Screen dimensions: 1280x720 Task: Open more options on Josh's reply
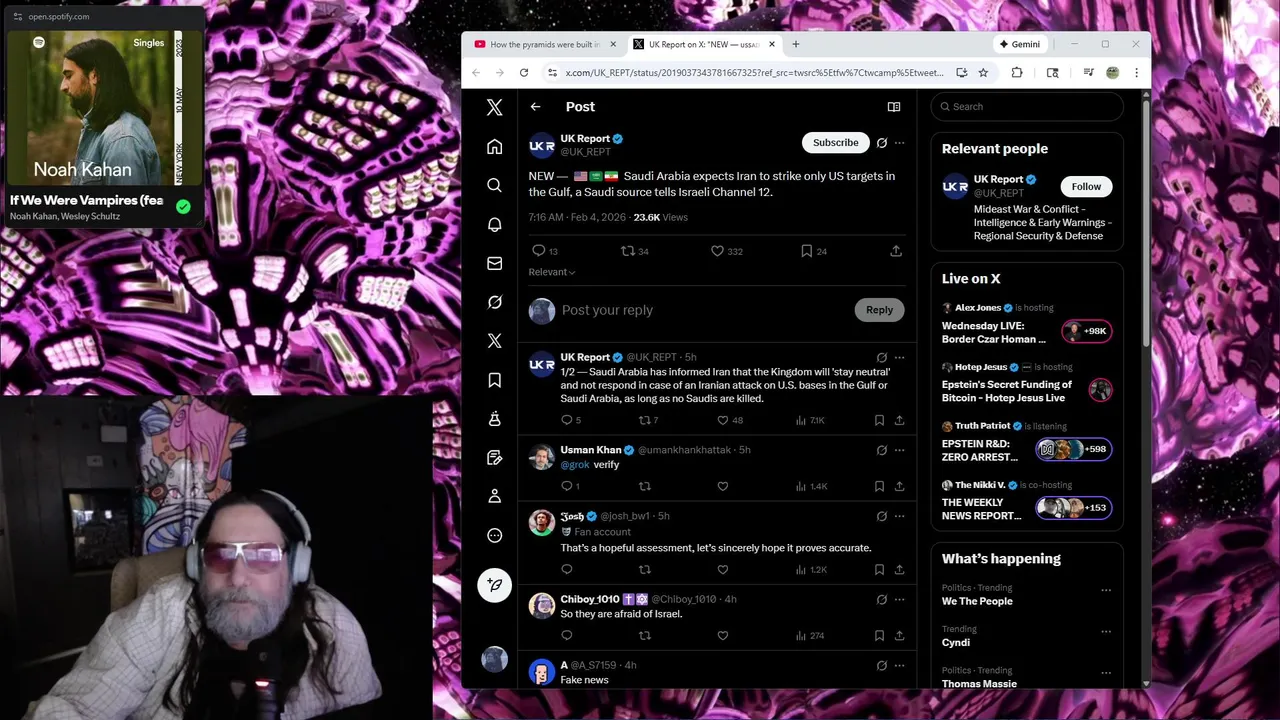coord(899,516)
